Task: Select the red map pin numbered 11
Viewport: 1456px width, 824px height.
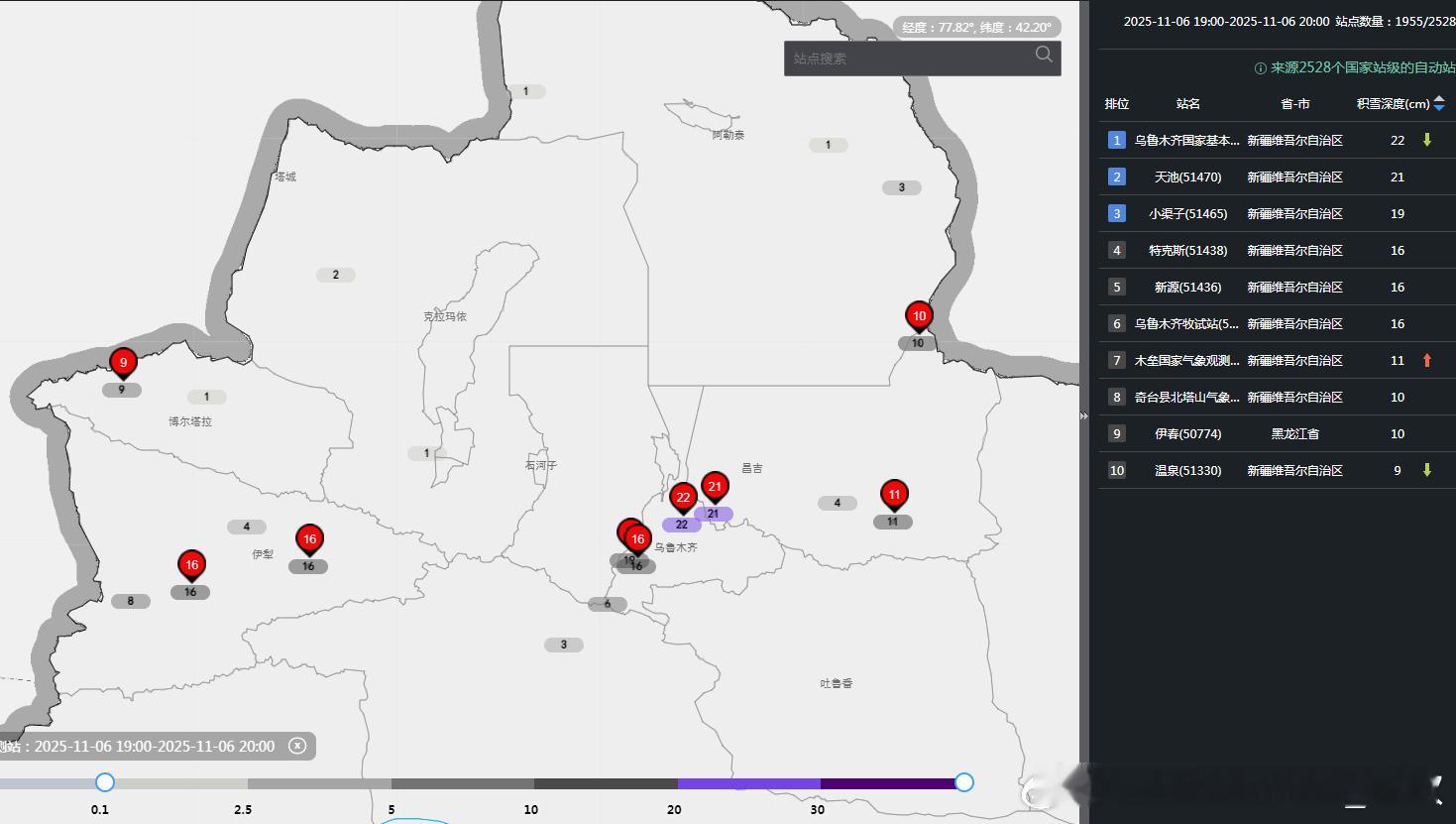Action: pyautogui.click(x=894, y=496)
